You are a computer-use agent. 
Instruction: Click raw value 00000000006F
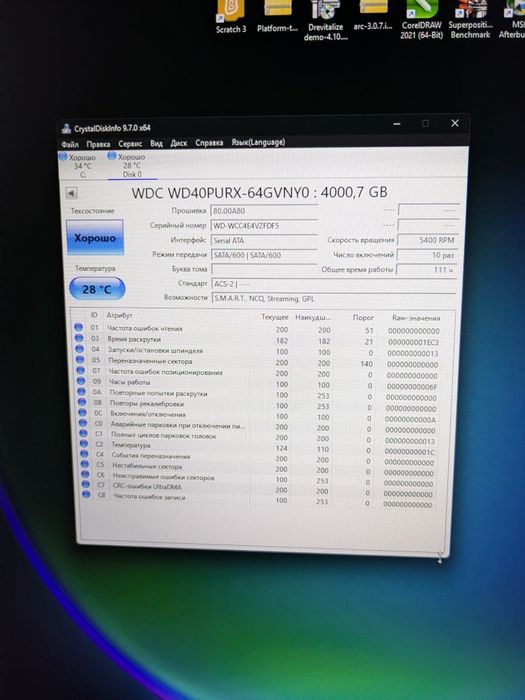(412, 387)
